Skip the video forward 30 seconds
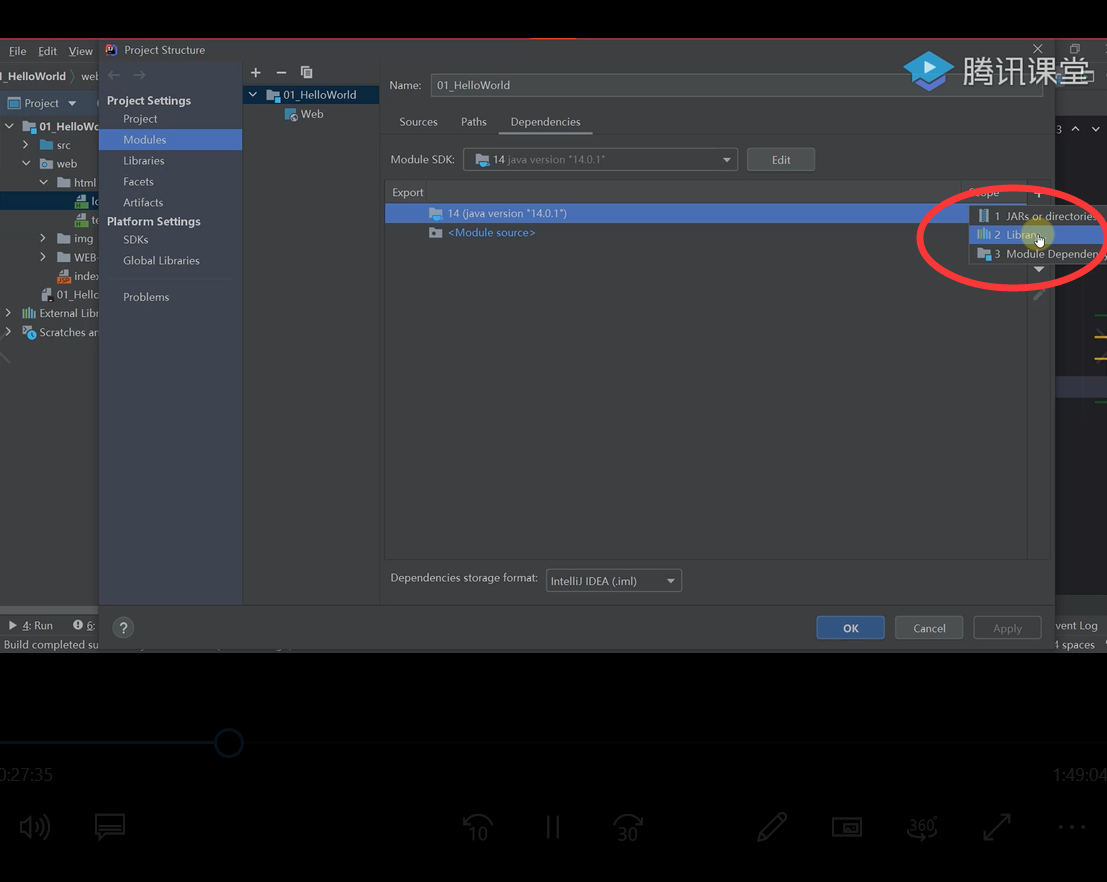Viewport: 1107px width, 882px height. pyautogui.click(x=628, y=827)
